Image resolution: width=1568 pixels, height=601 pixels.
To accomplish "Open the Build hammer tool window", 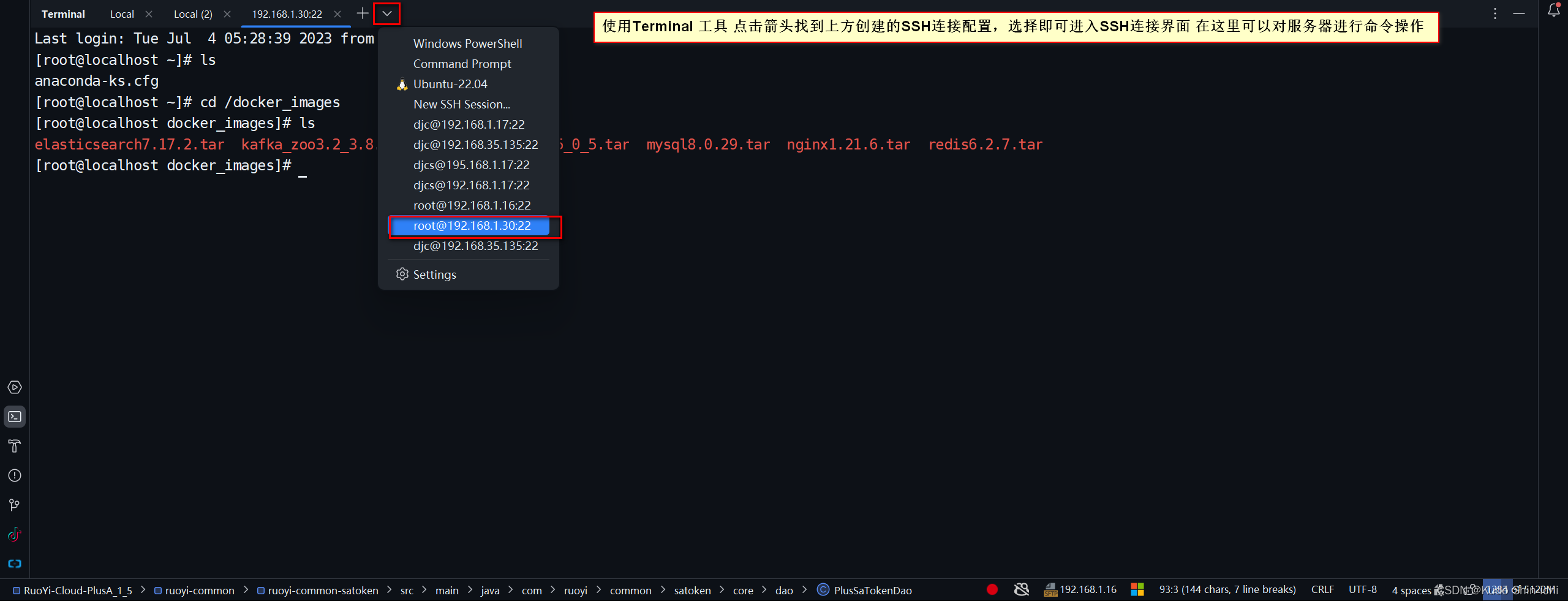I will click(15, 446).
